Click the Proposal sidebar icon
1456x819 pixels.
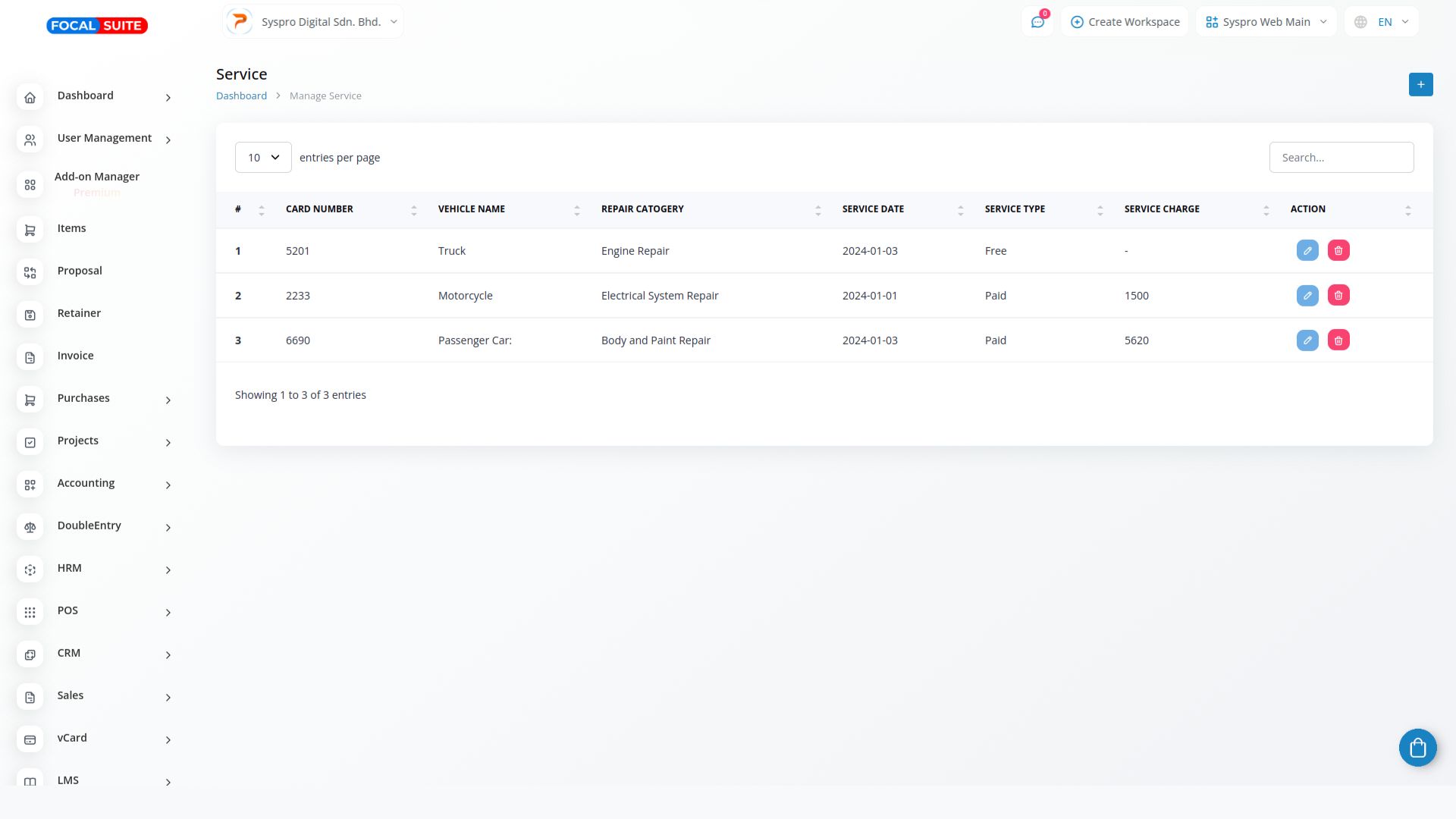tap(30, 272)
